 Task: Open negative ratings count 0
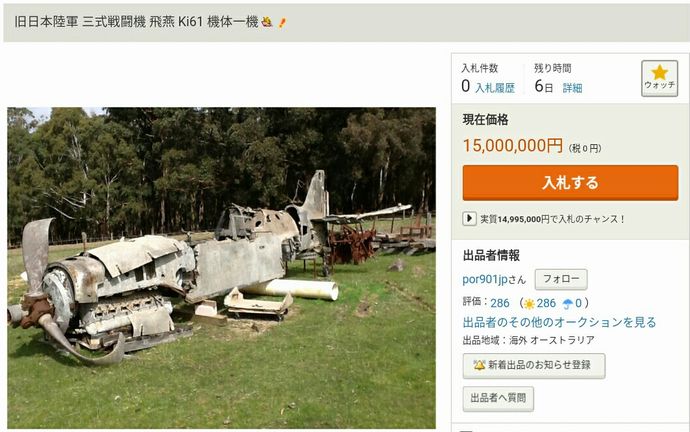coord(578,303)
